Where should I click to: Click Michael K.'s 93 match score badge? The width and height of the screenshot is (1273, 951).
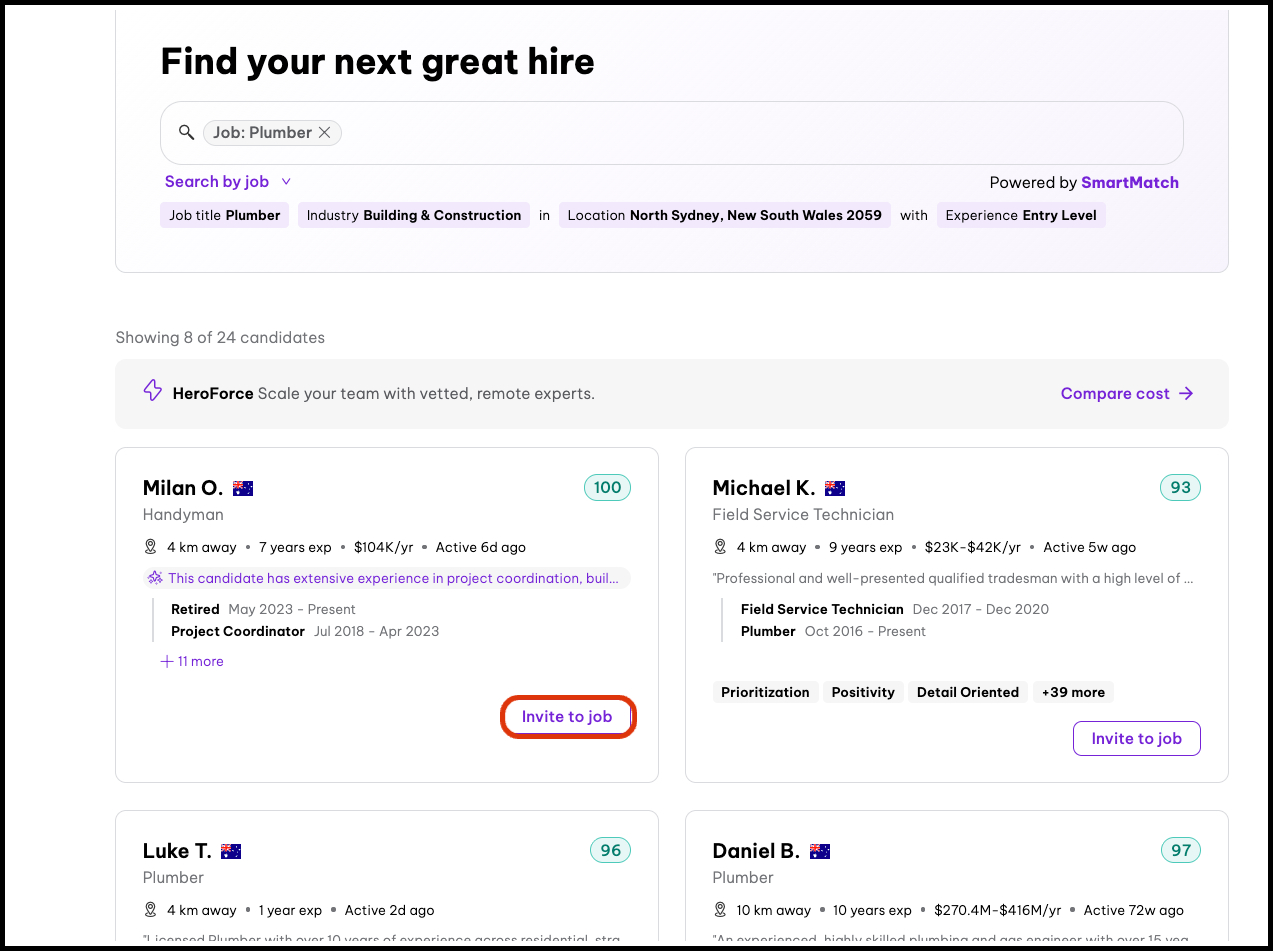pos(1180,488)
